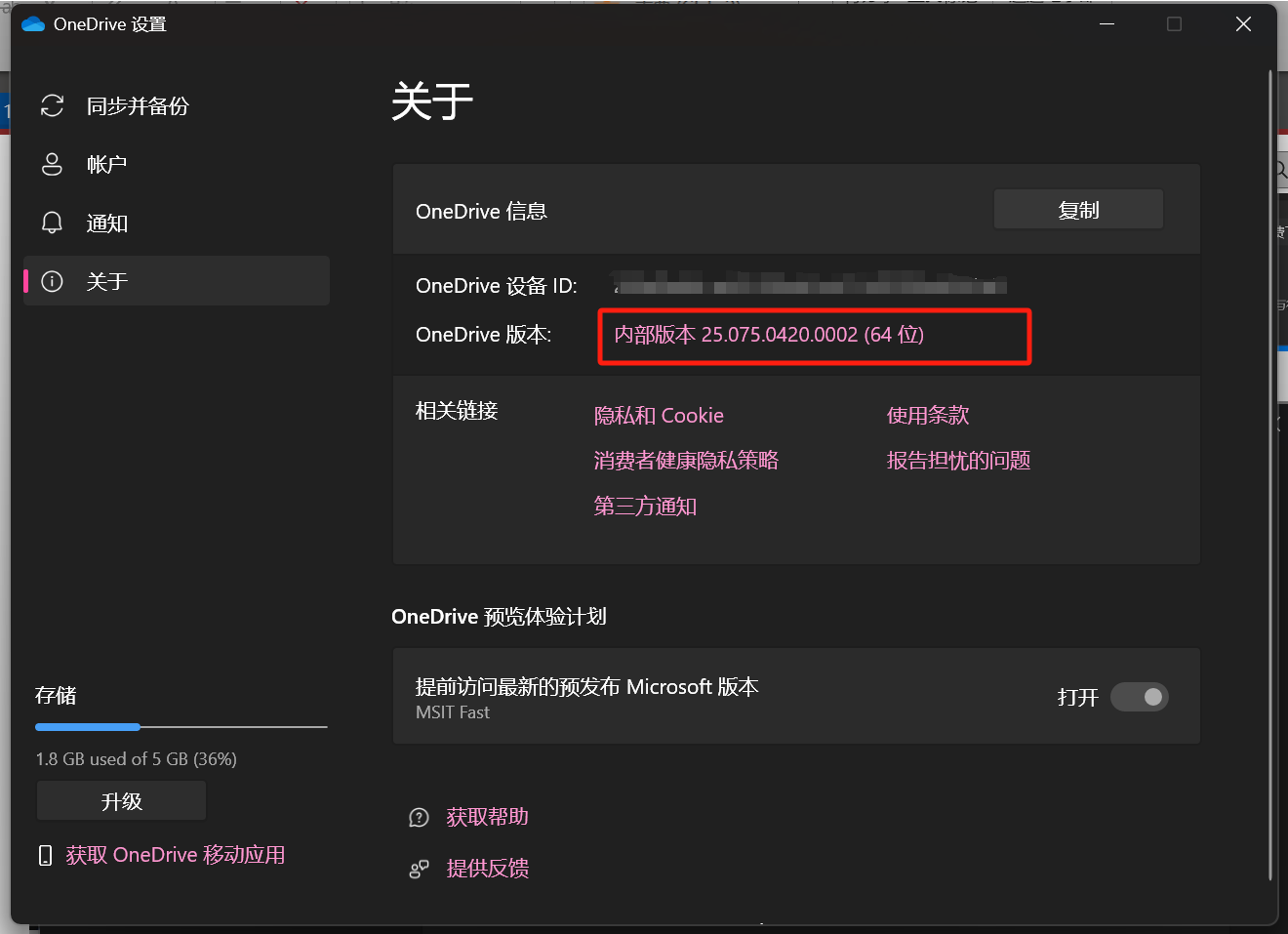Open the 通知 settings section

107,223
